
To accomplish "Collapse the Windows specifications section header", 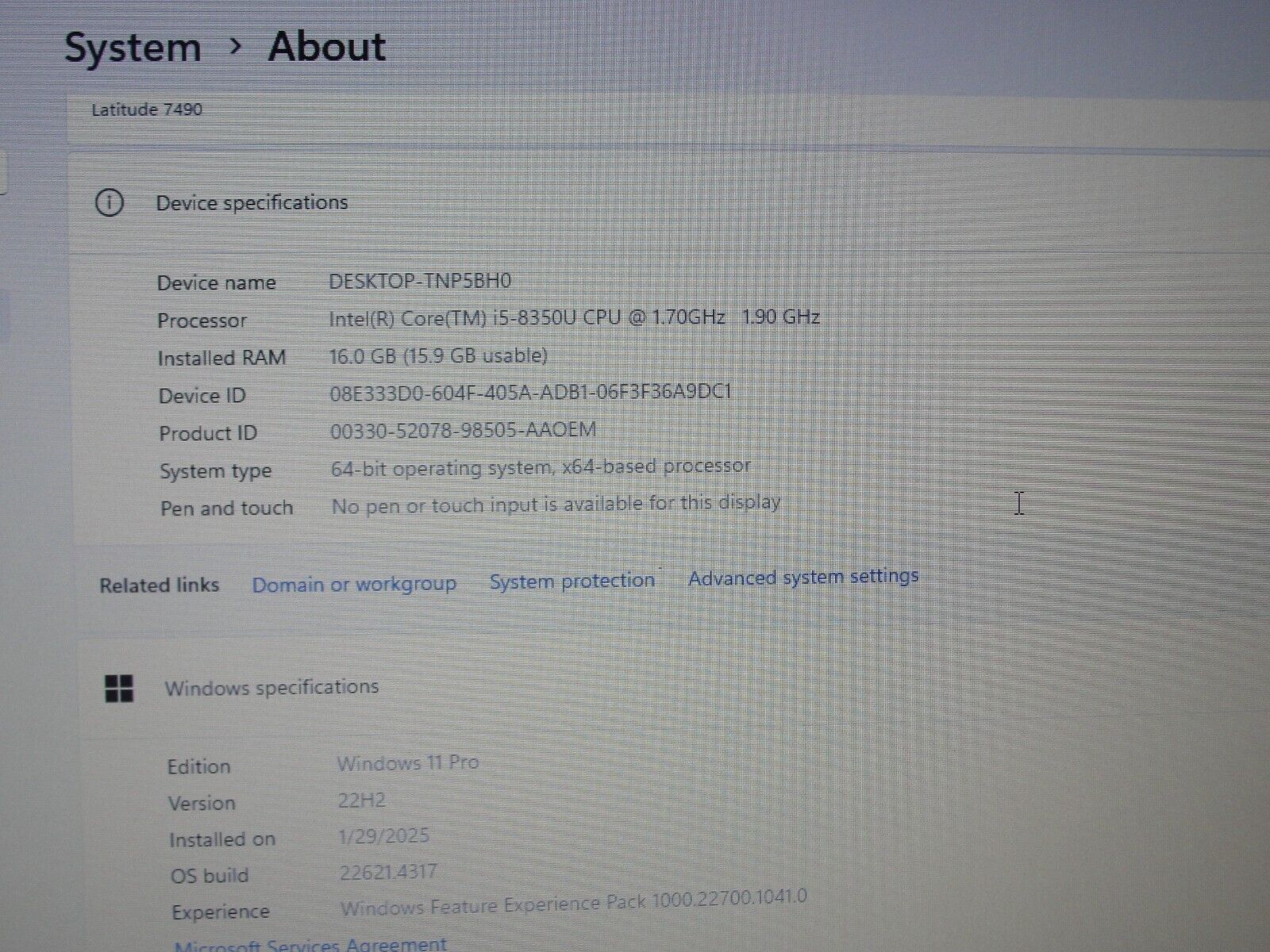I will click(271, 687).
